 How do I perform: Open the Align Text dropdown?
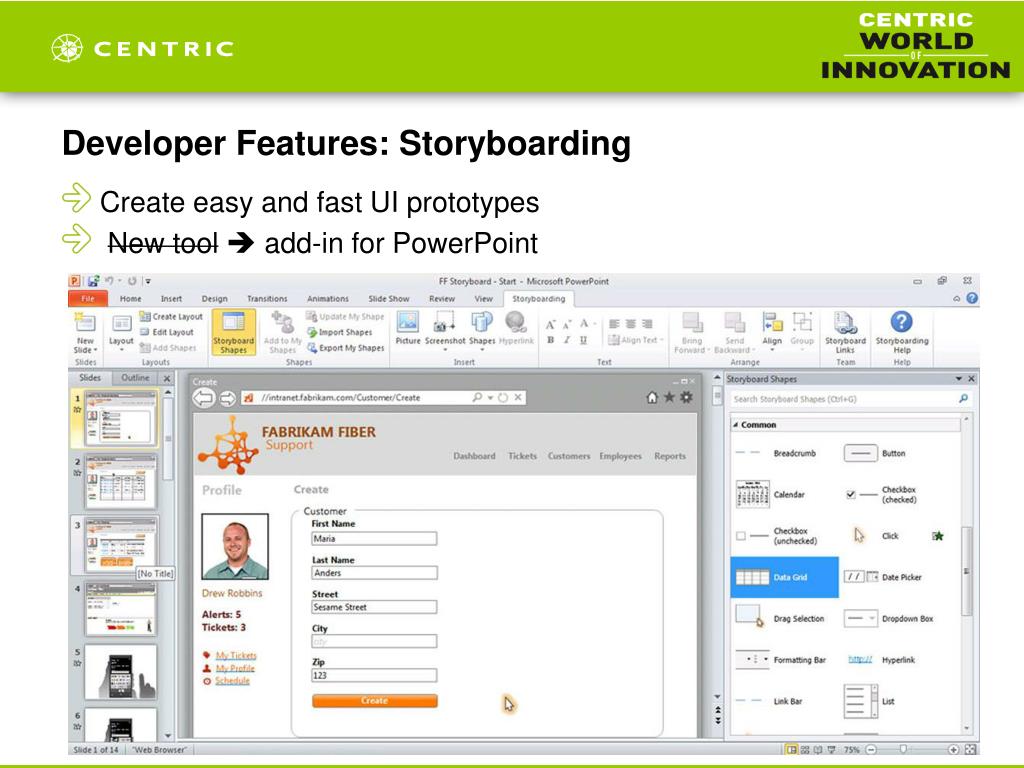(x=635, y=340)
